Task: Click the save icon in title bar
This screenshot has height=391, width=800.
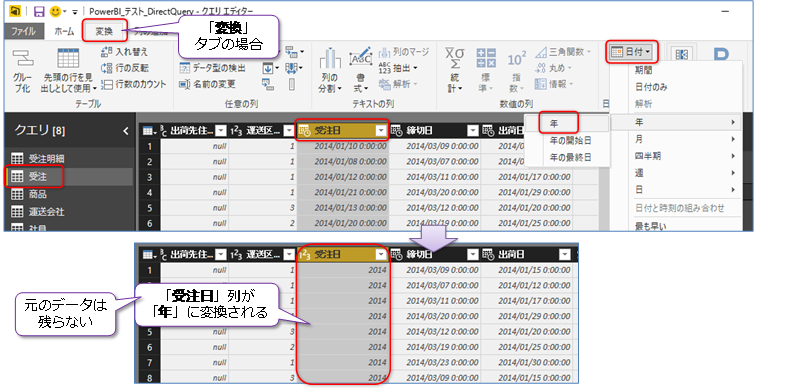Action: click(x=39, y=11)
